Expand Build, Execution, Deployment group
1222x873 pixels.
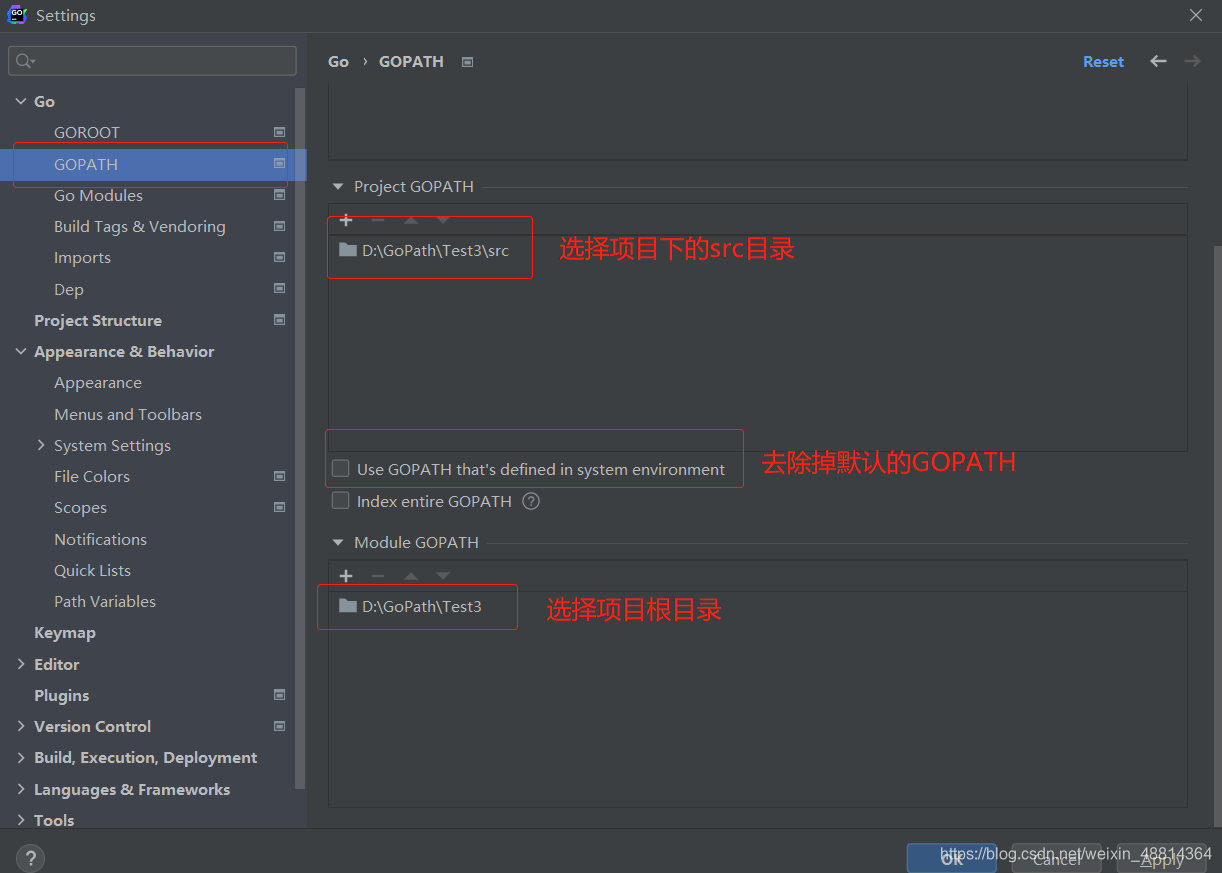tap(21, 757)
